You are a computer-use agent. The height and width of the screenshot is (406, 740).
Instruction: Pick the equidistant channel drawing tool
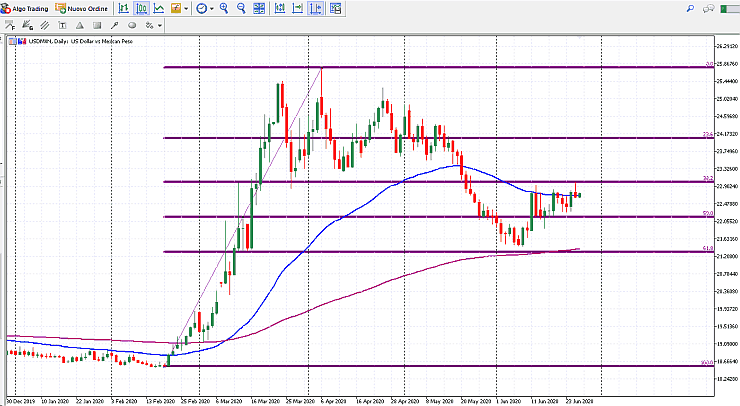click(45, 25)
